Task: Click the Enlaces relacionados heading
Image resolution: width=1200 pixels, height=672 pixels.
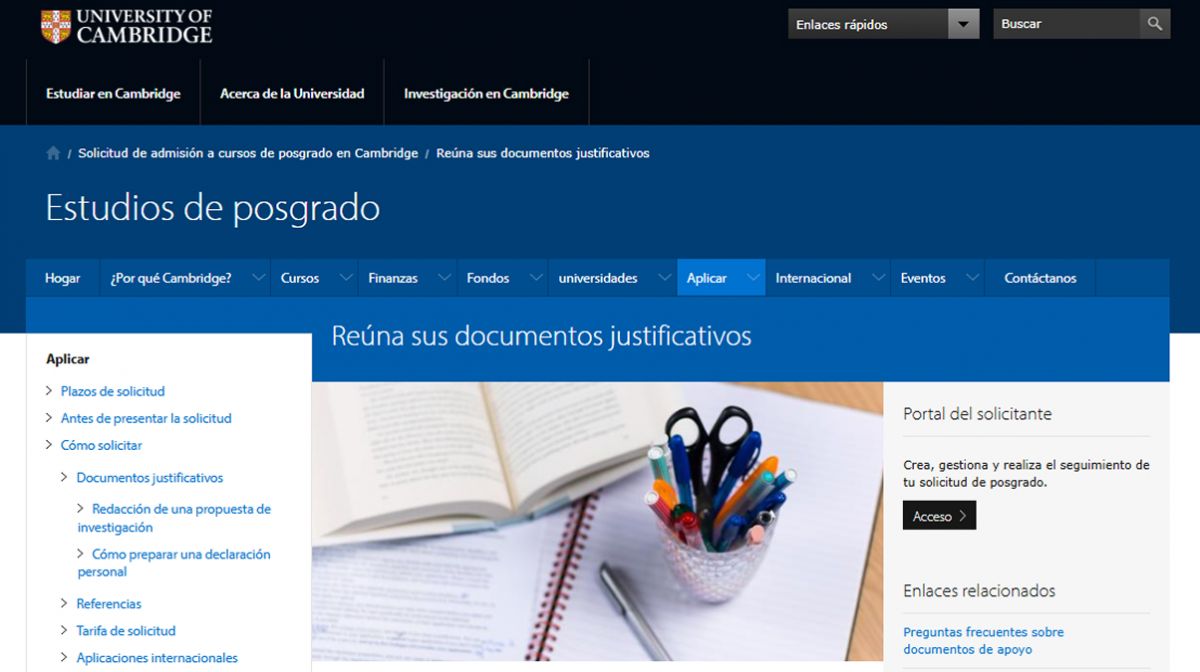Action: (x=979, y=591)
